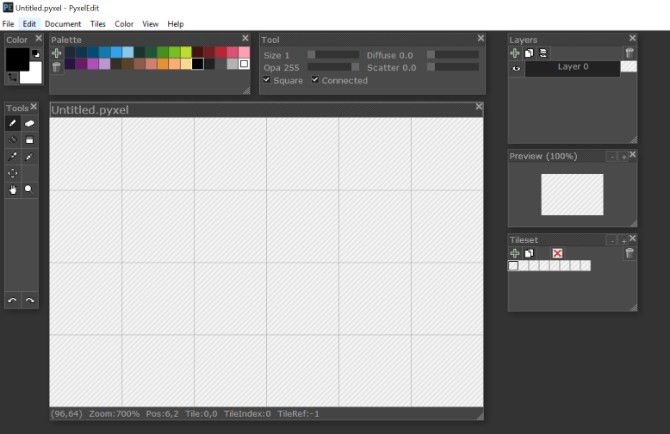The image size is (670, 434).
Task: Uncheck the Connected checkbox
Action: click(x=315, y=80)
